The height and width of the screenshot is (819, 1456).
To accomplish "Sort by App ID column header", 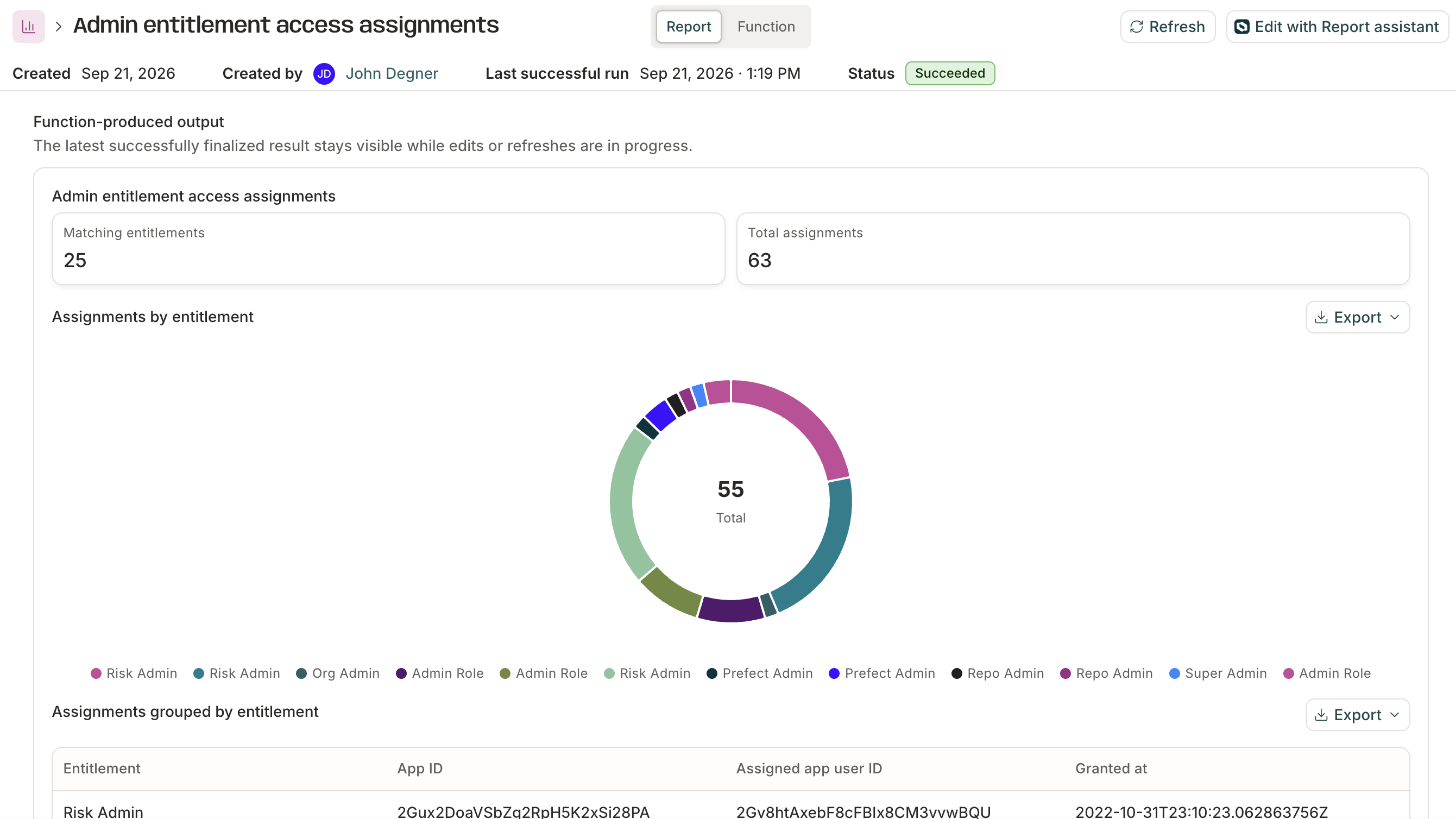I will (420, 768).
